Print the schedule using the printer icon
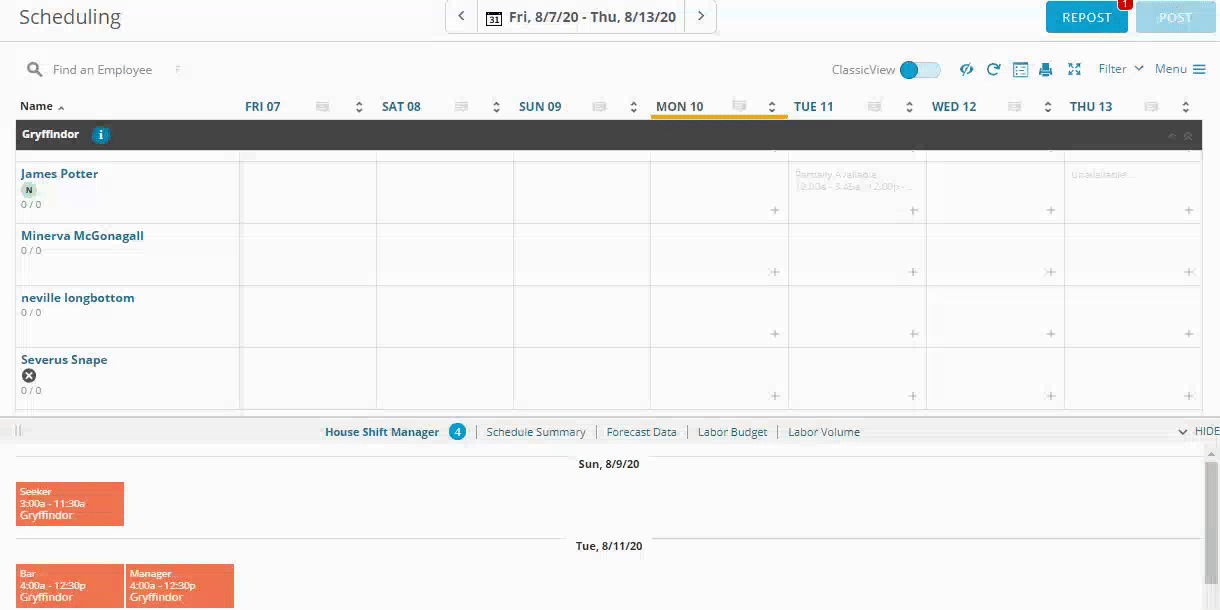The width and height of the screenshot is (1220, 610). tap(1046, 69)
